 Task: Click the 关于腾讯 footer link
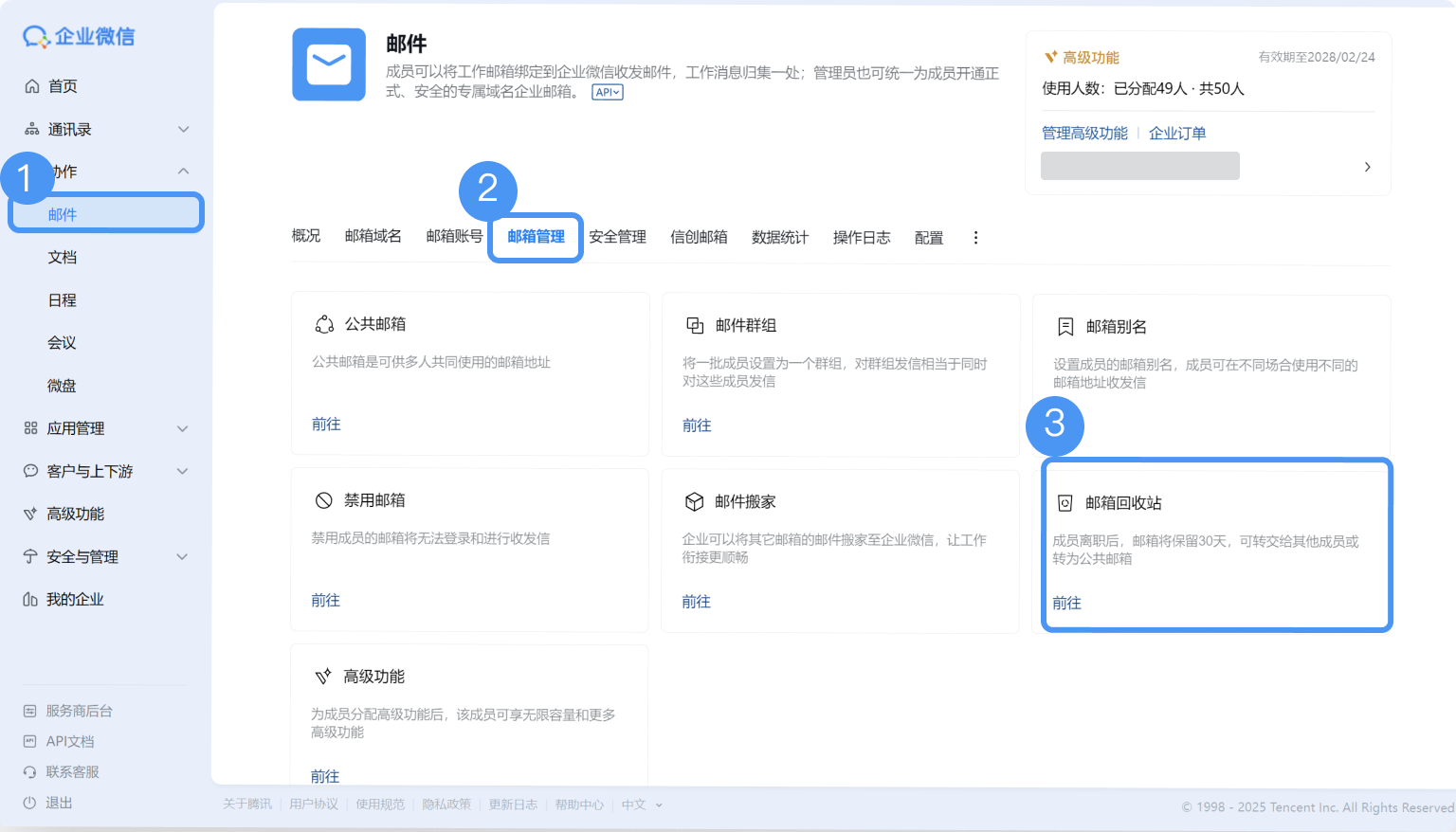247,805
